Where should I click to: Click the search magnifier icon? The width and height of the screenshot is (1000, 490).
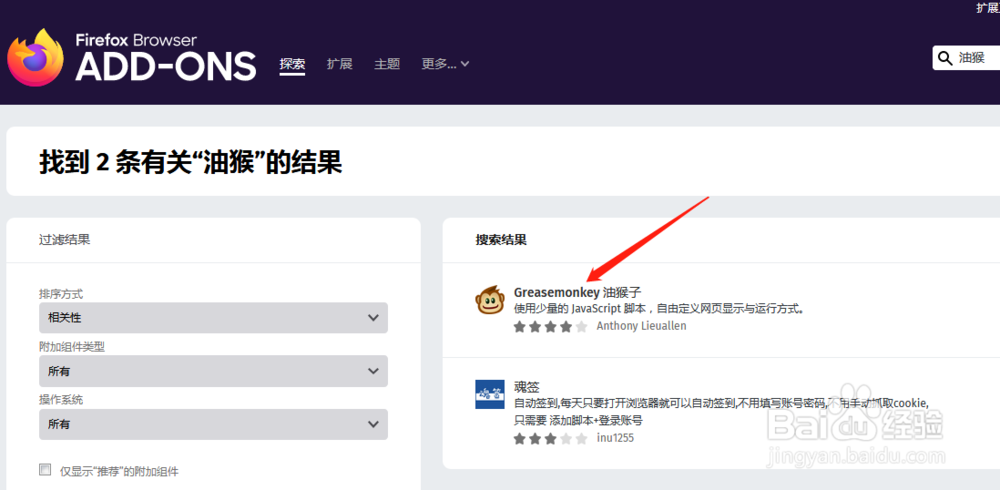(945, 59)
